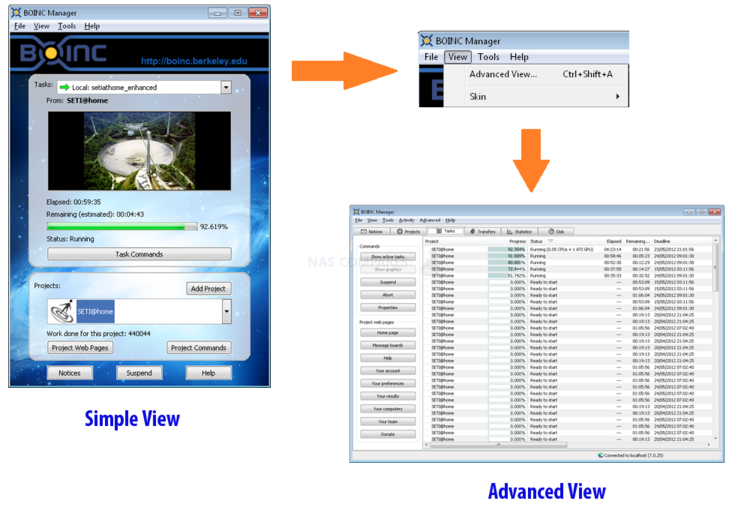Click the Your team button
Viewport: 750px width, 525px height.
(x=388, y=422)
